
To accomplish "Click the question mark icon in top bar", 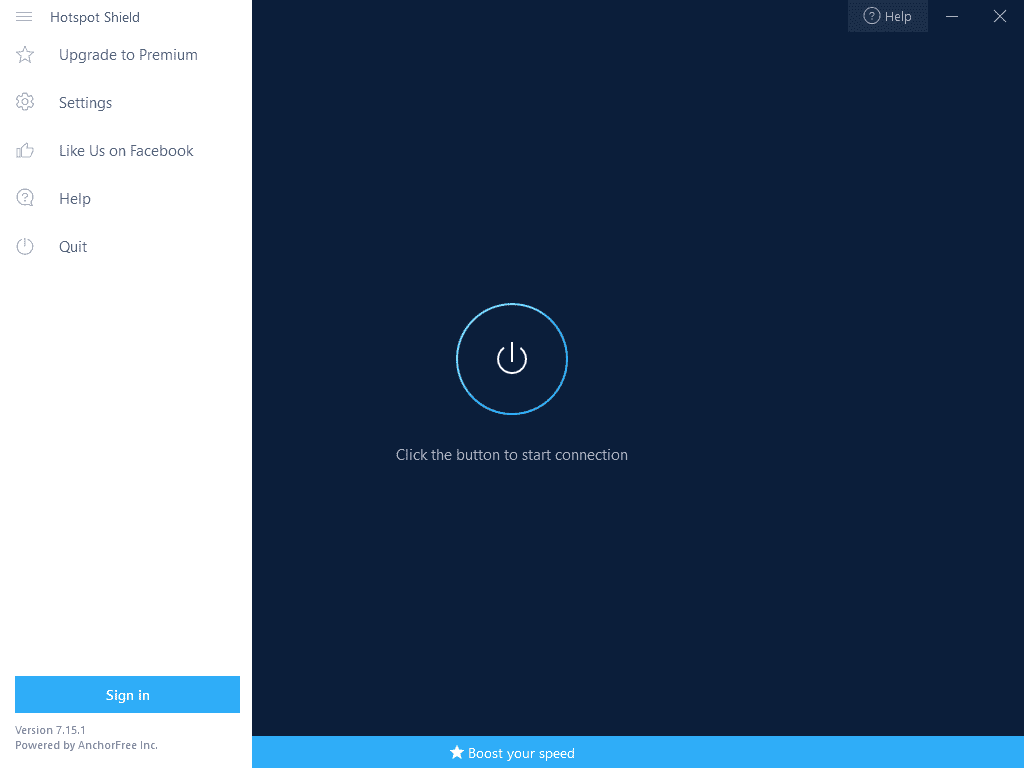I will point(871,16).
